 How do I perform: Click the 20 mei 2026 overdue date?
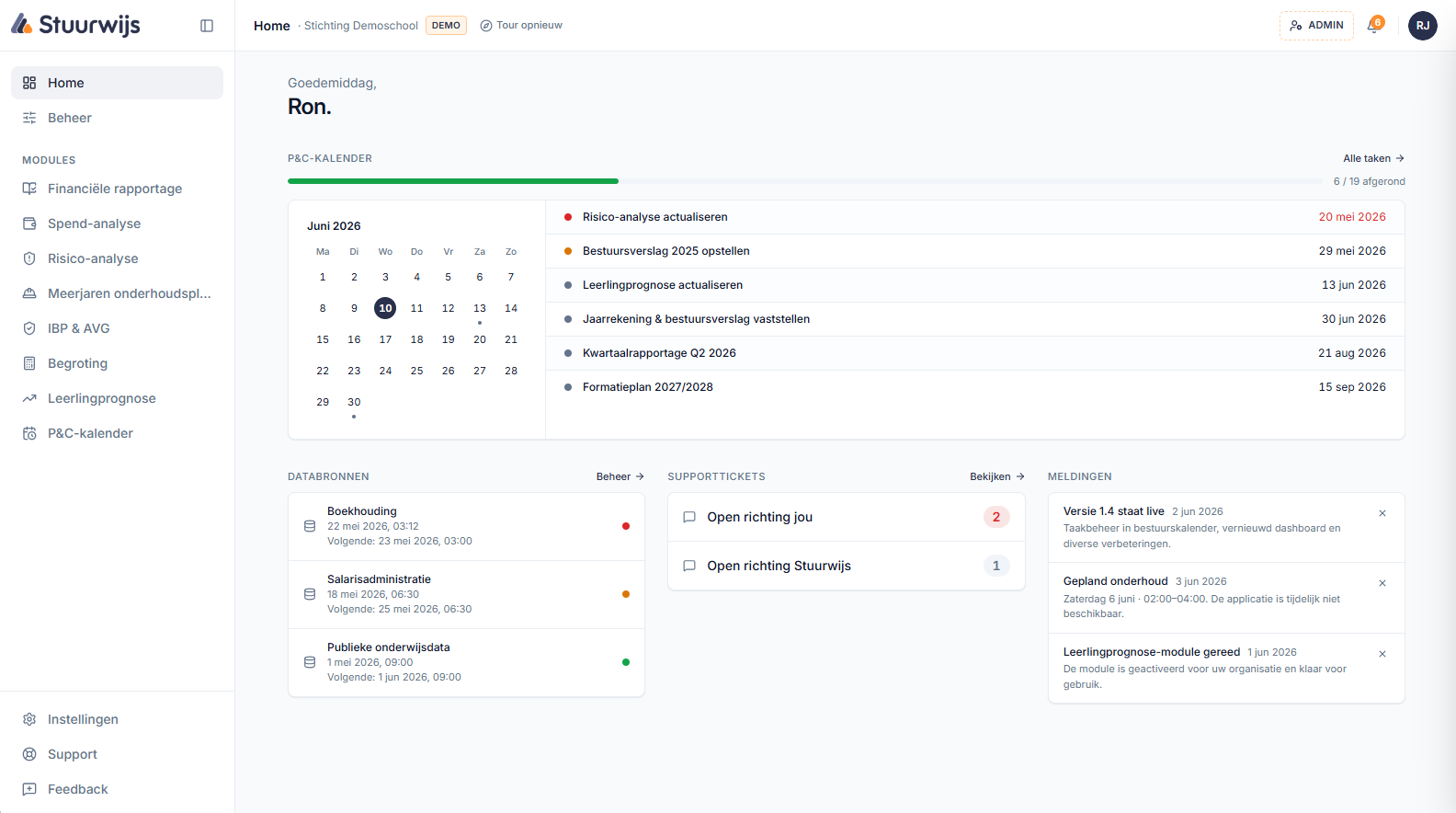[x=1352, y=217]
